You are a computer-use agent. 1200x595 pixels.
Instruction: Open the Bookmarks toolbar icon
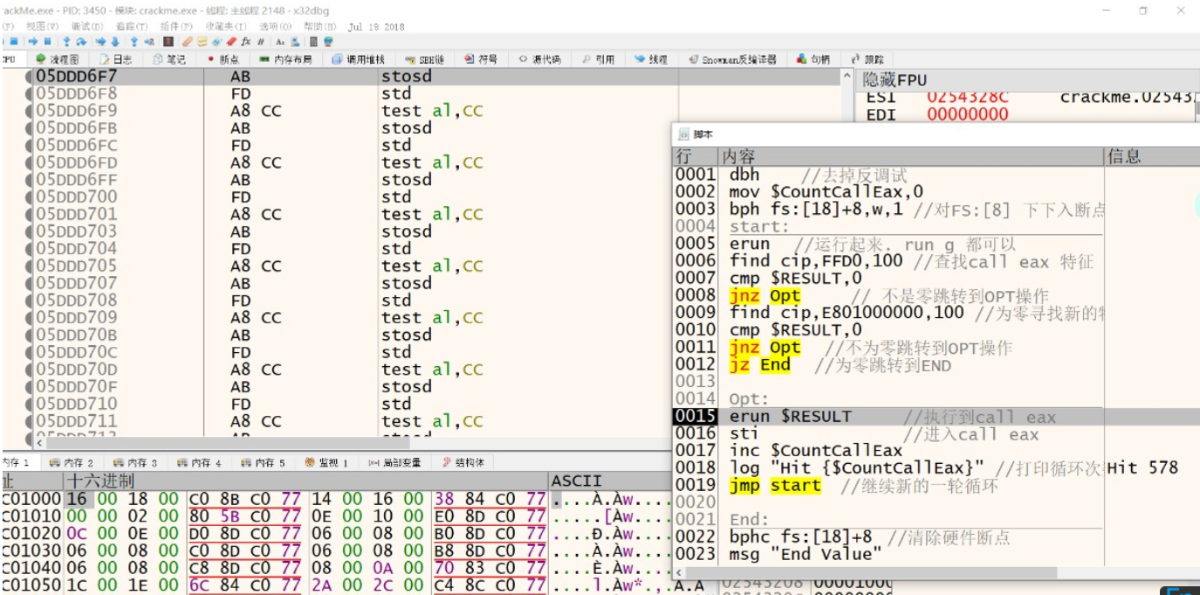(x=232, y=42)
